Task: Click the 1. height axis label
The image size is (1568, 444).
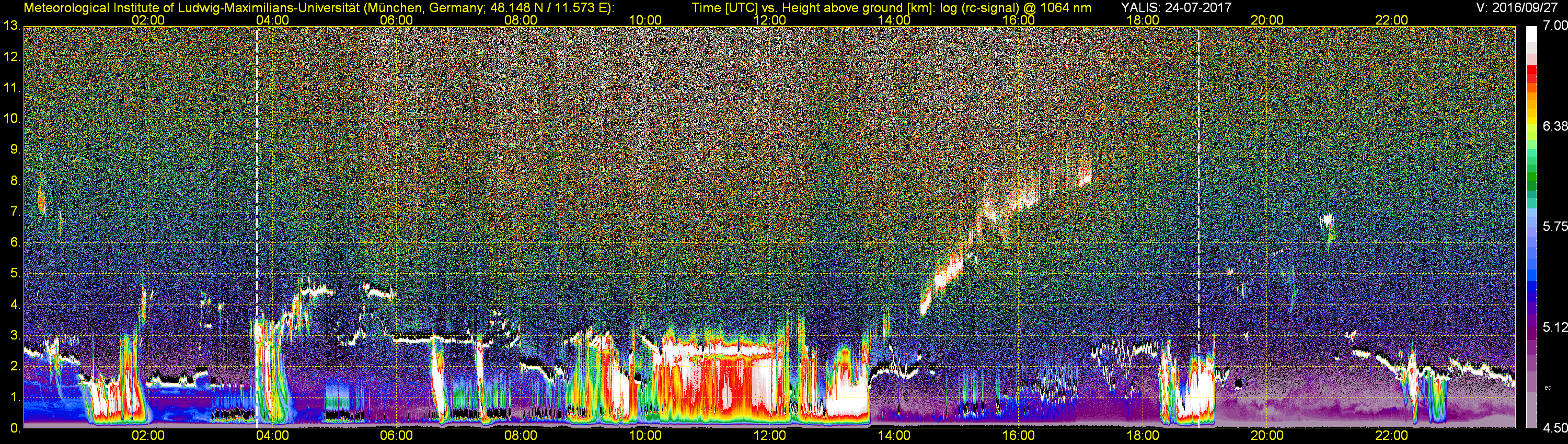Action: pos(15,398)
